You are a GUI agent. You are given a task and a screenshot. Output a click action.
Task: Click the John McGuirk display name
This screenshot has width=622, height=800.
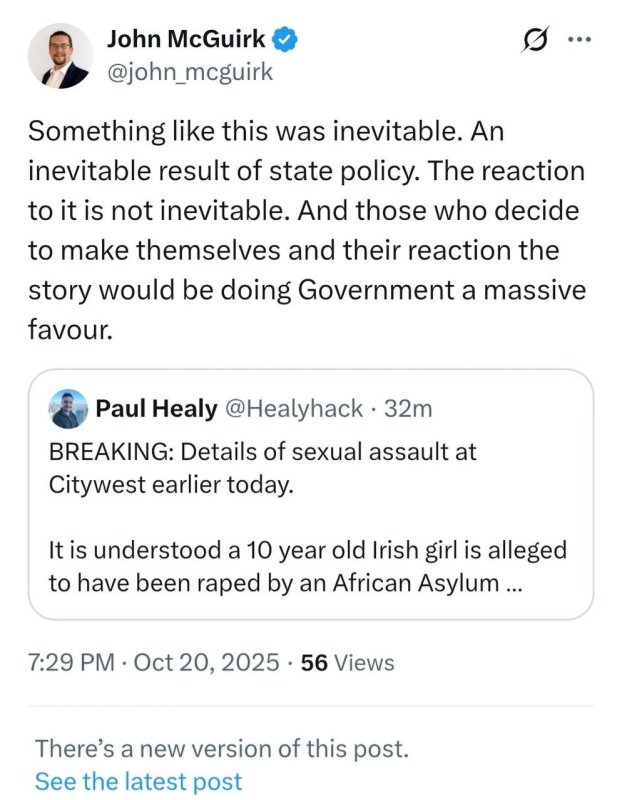187,39
